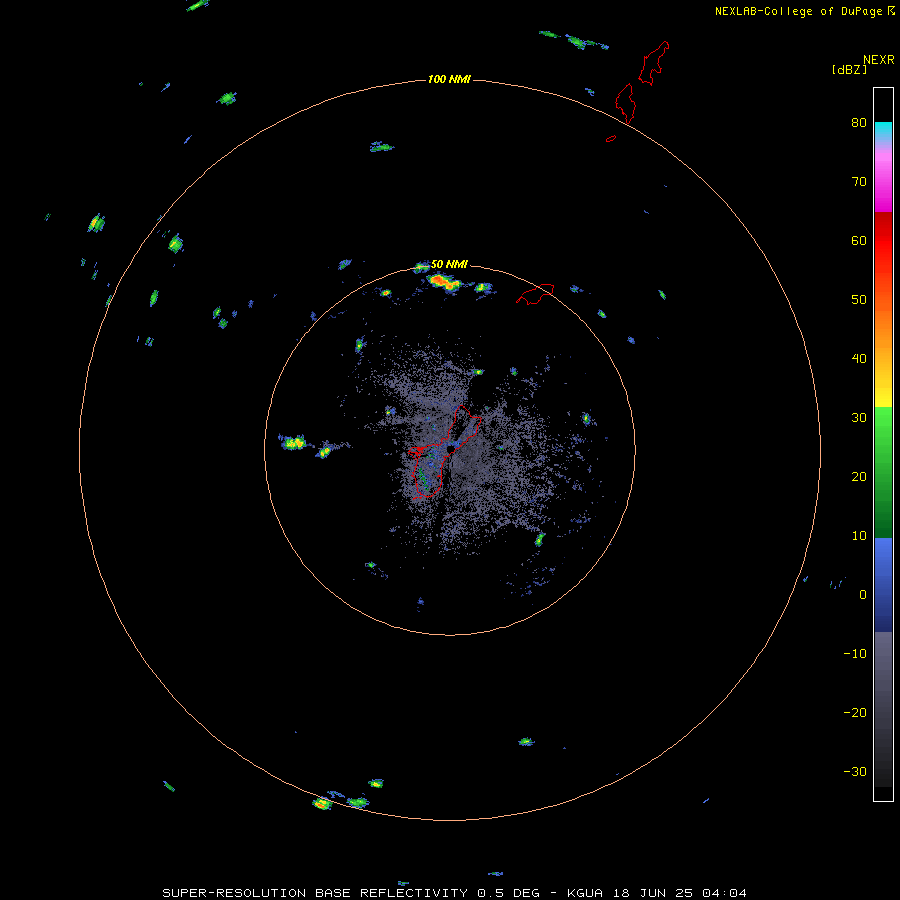Select the -10 value on the dBZ scale
The image size is (900, 900).
coord(855,654)
